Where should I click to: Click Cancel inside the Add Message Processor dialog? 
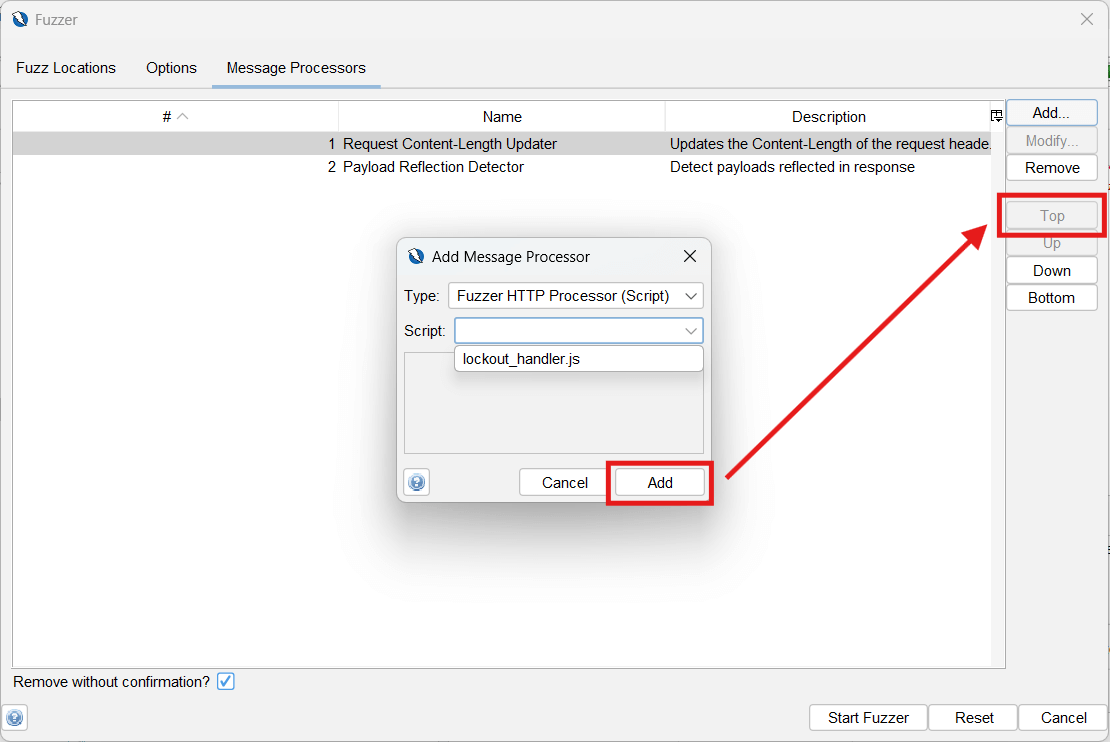tap(562, 482)
